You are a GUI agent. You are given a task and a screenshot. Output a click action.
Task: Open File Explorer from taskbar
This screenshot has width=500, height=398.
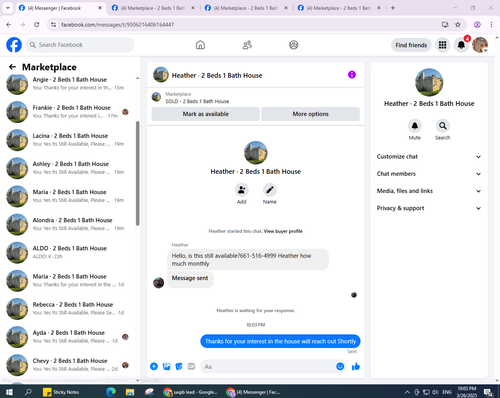click(x=130, y=392)
